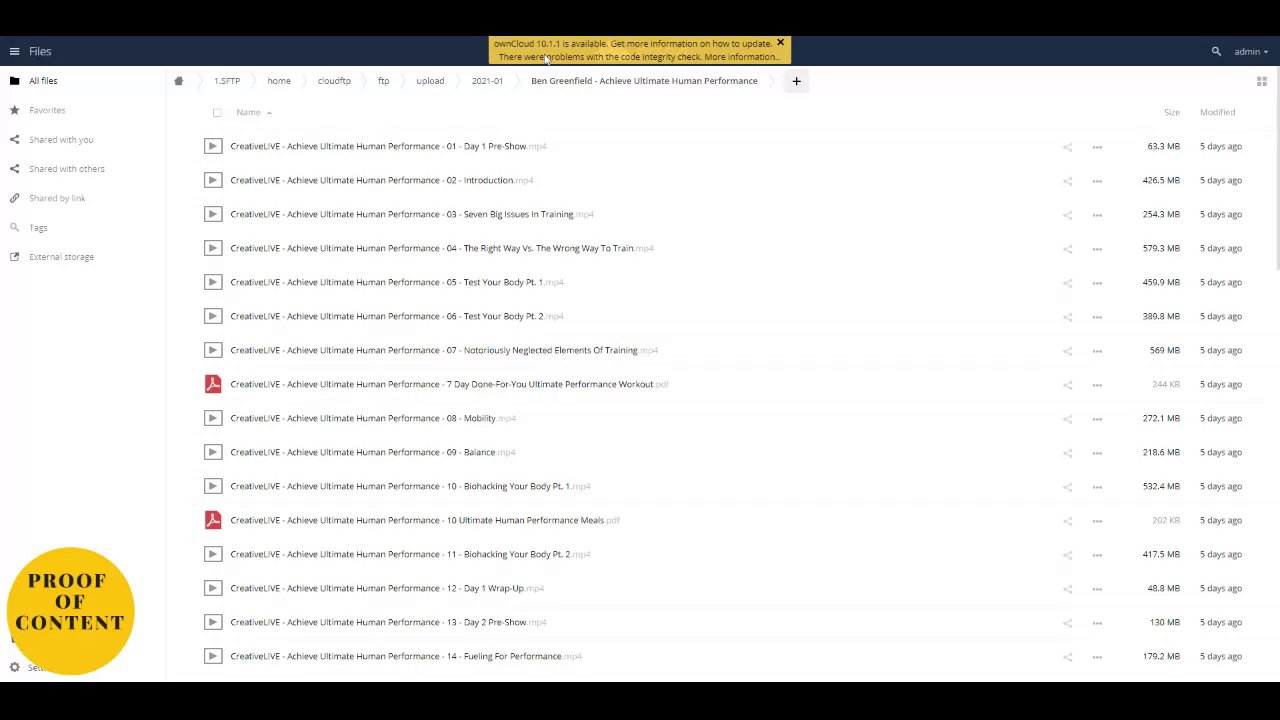Open more actions for 04 - The Right Way
The image size is (1280, 720).
[1097, 248]
